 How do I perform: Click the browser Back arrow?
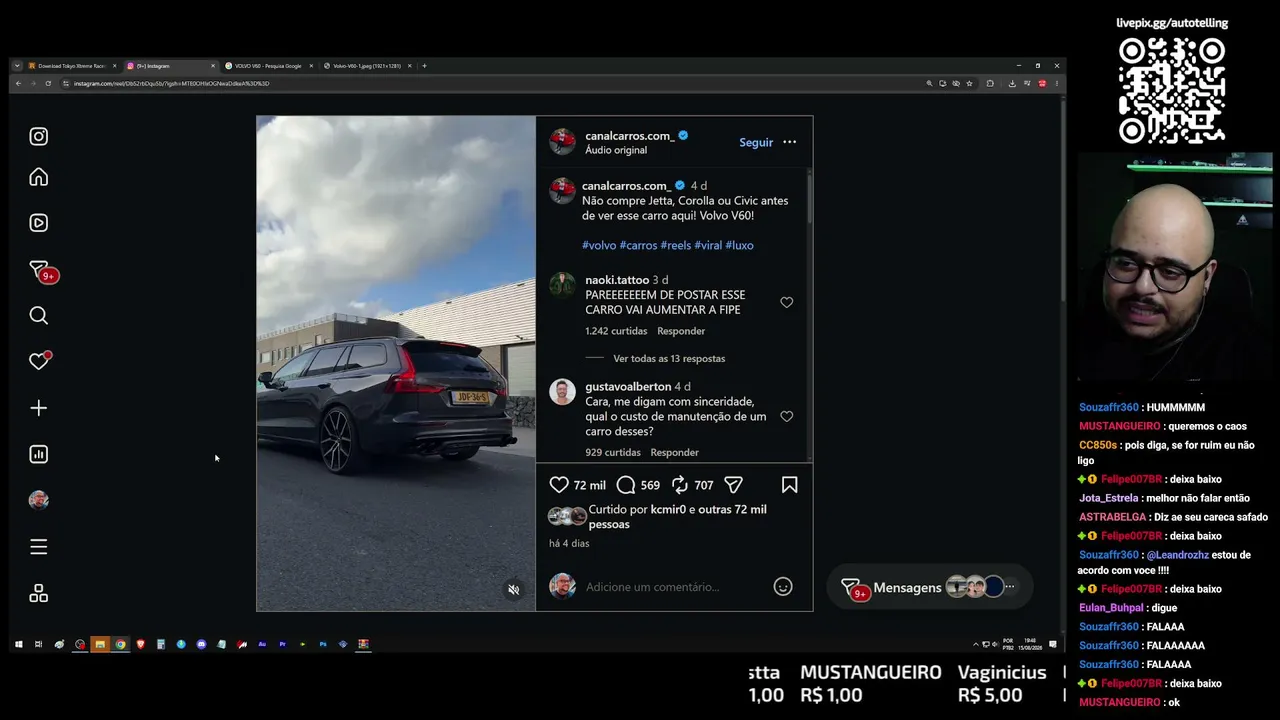[x=18, y=84]
